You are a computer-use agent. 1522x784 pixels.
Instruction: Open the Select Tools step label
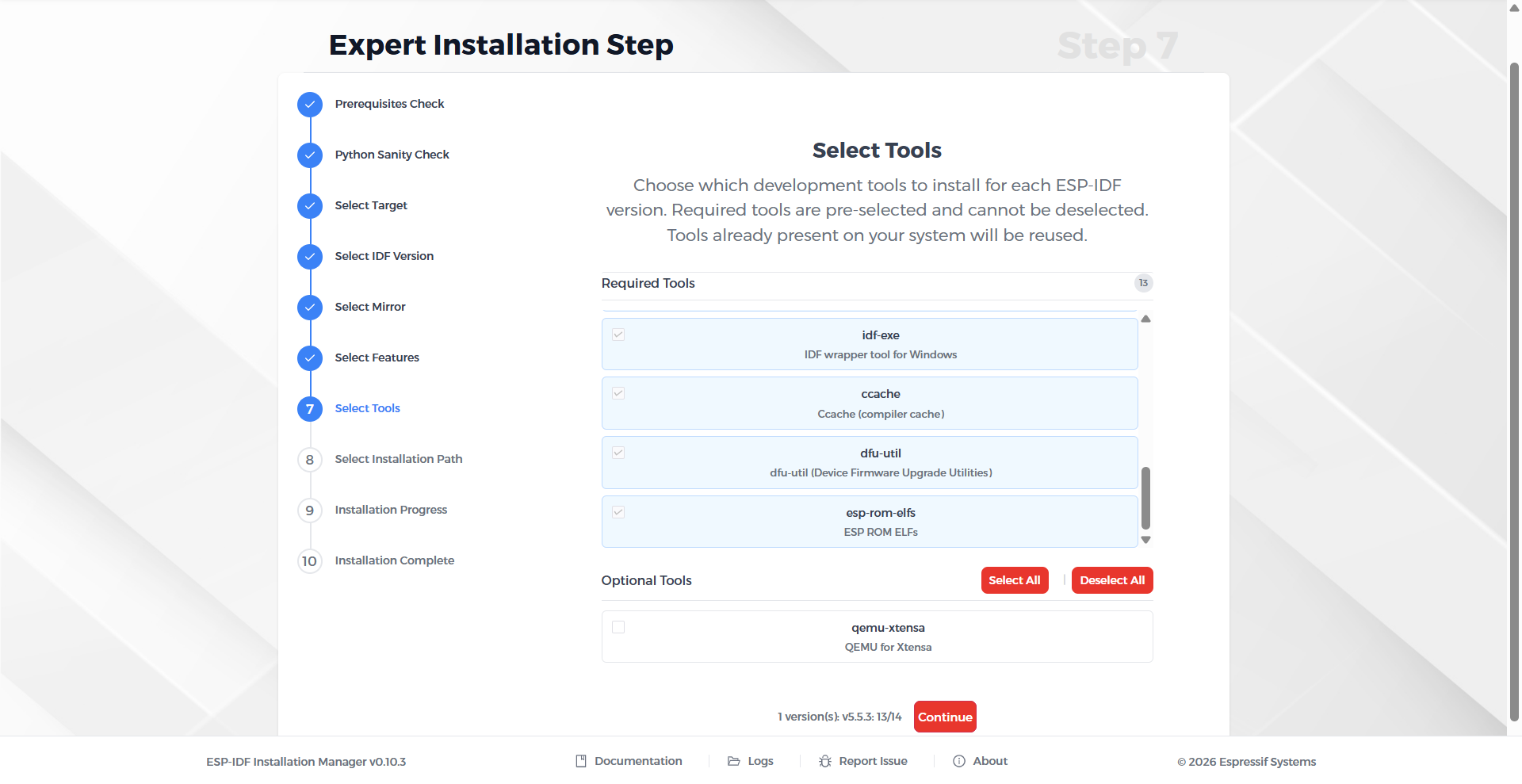[x=368, y=408]
